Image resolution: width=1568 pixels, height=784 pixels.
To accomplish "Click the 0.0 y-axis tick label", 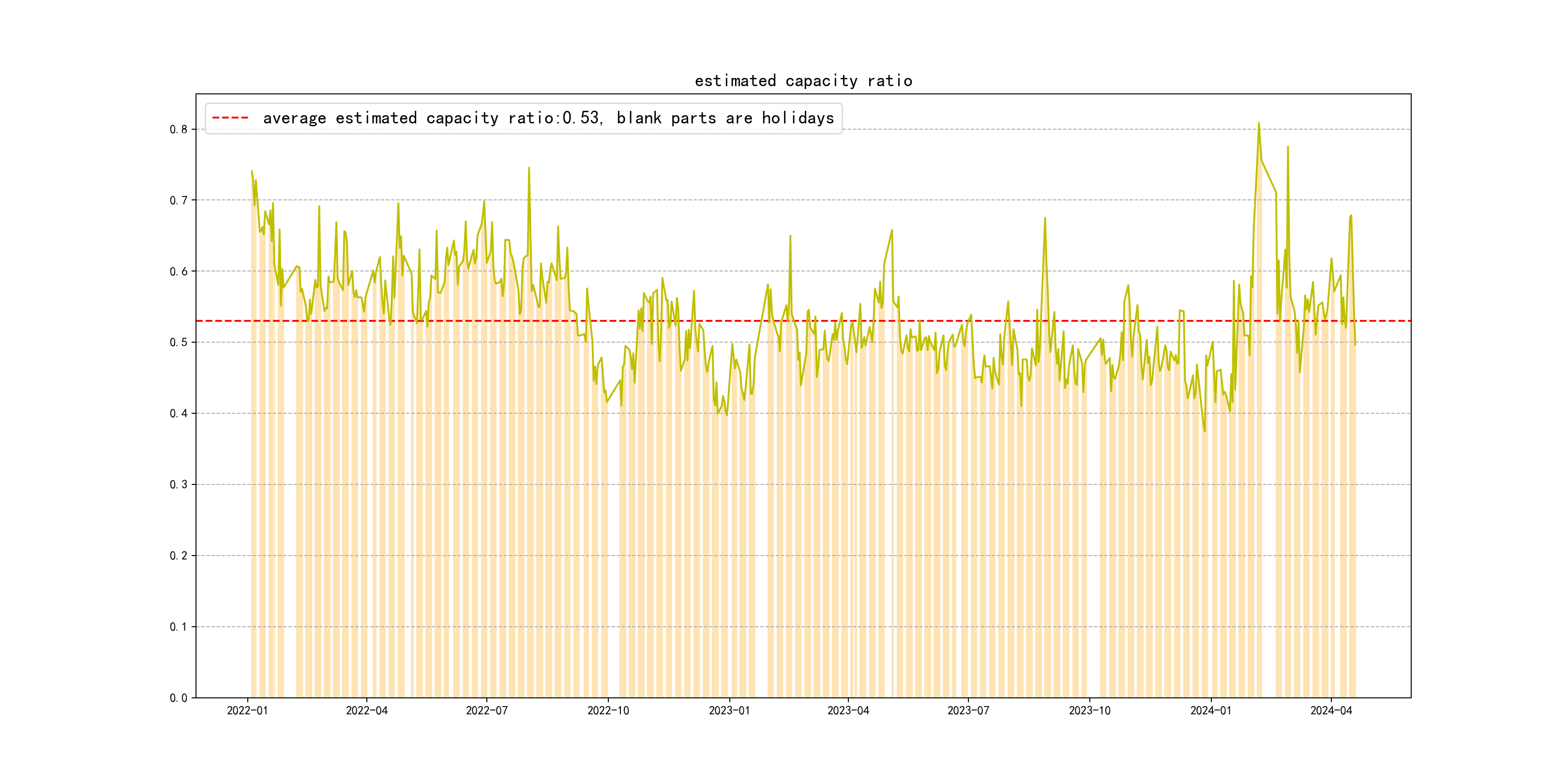I will point(179,697).
